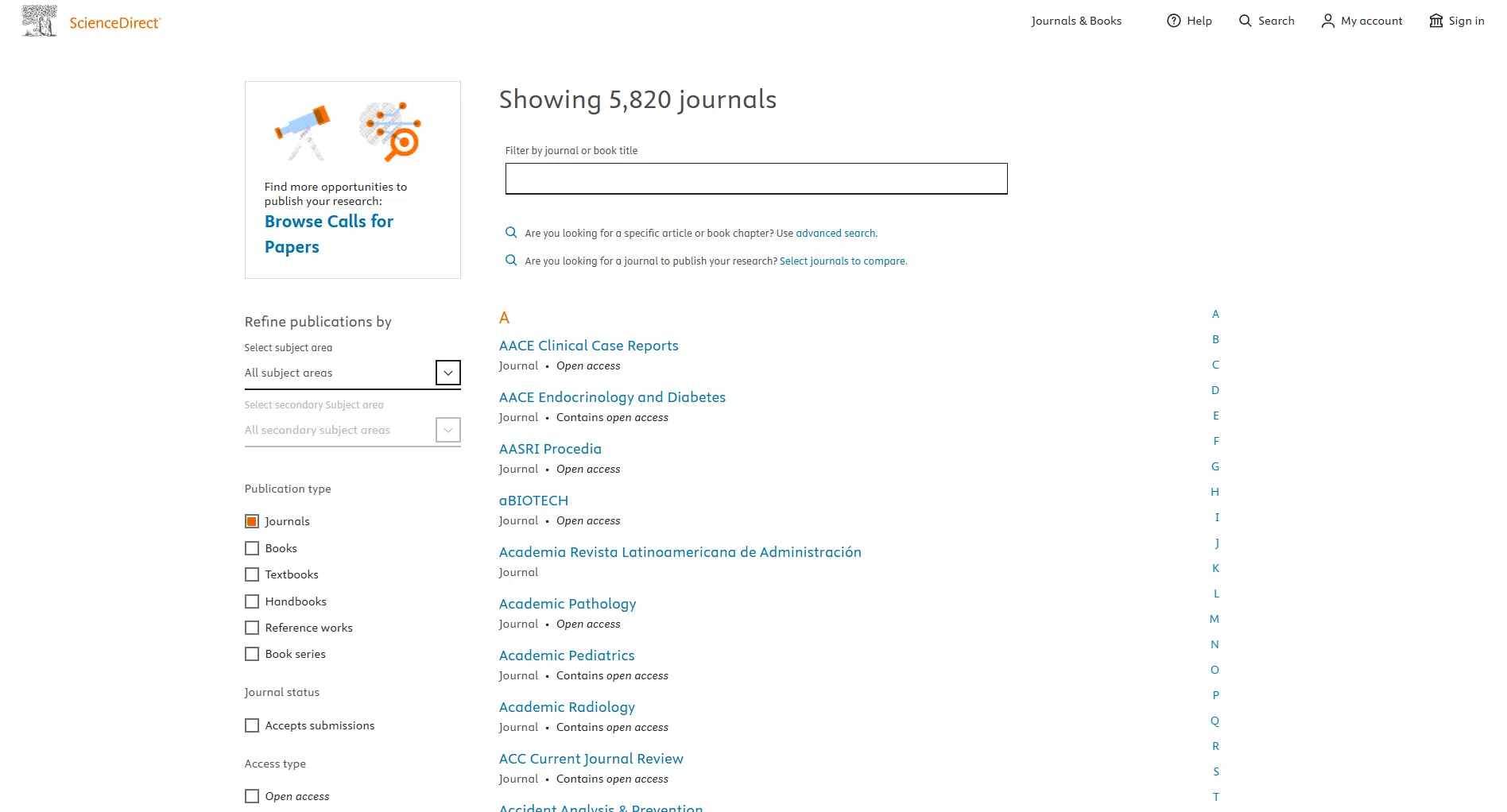This screenshot has width=1507, height=812.
Task: Click inside the journal title filter field
Action: click(756, 179)
